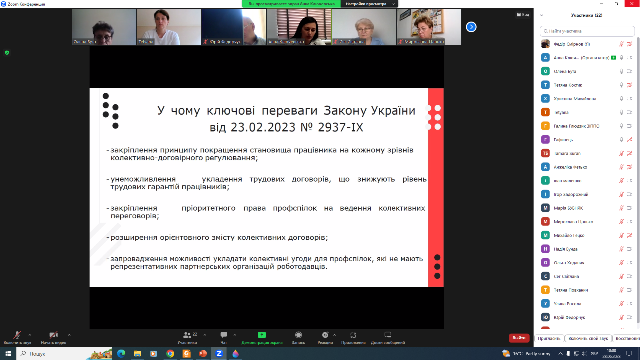640x360 pixels.
Task: Open Google Chrome from the taskbar
Action: (170, 353)
